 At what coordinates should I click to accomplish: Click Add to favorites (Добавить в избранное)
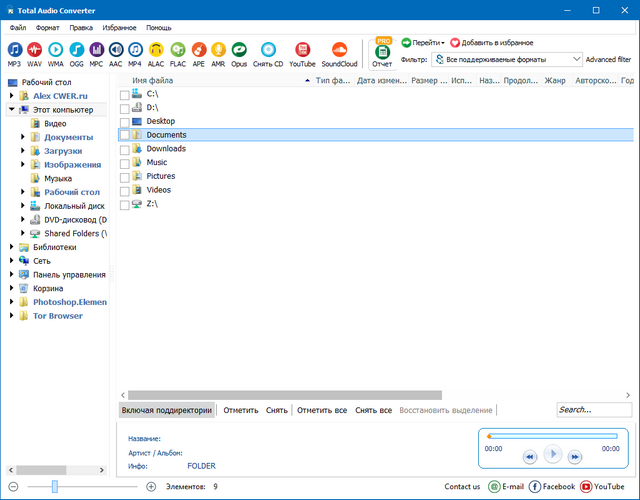tap(491, 43)
